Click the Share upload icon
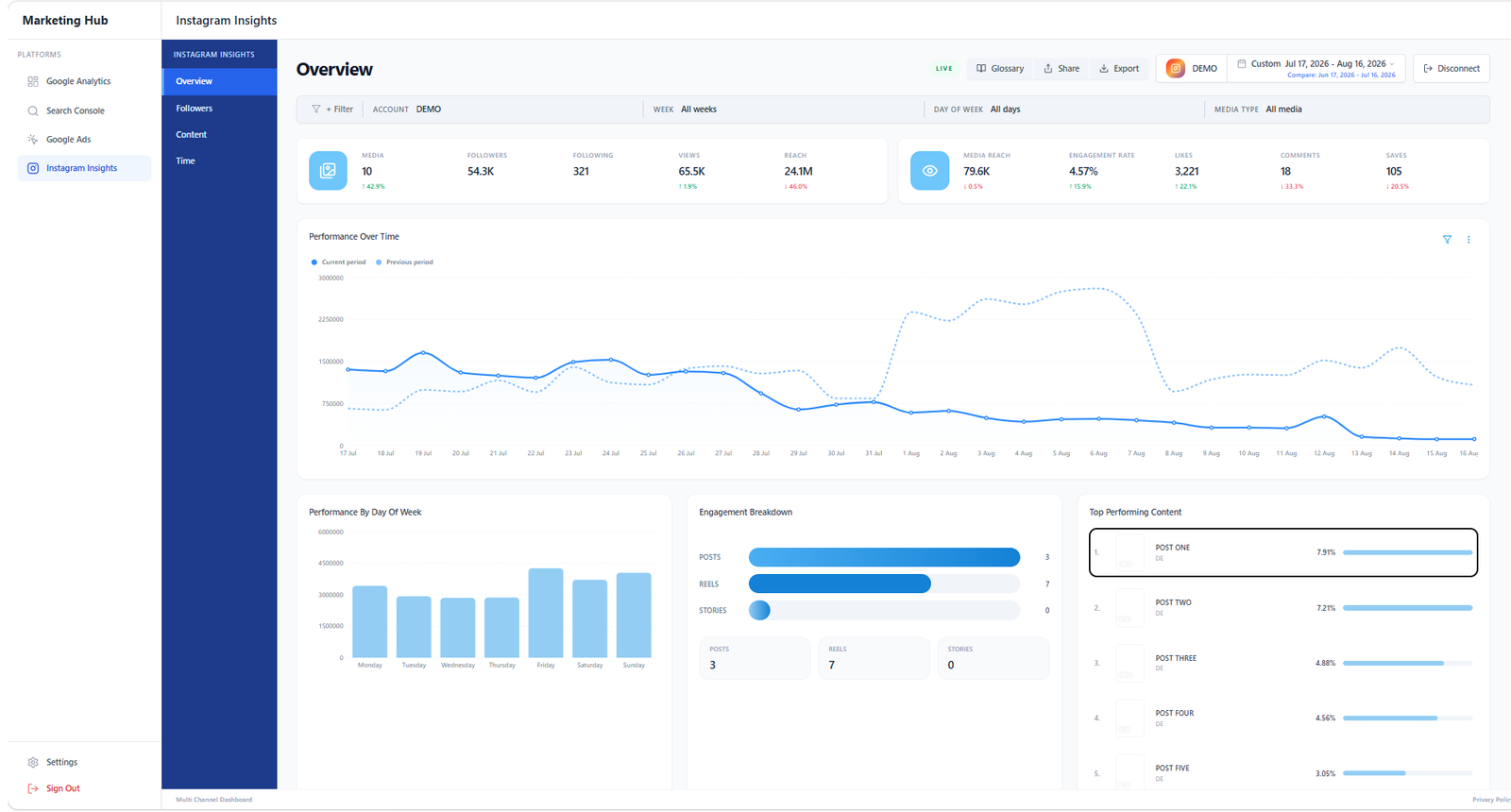This screenshot has height=812, width=1511. coord(1048,68)
